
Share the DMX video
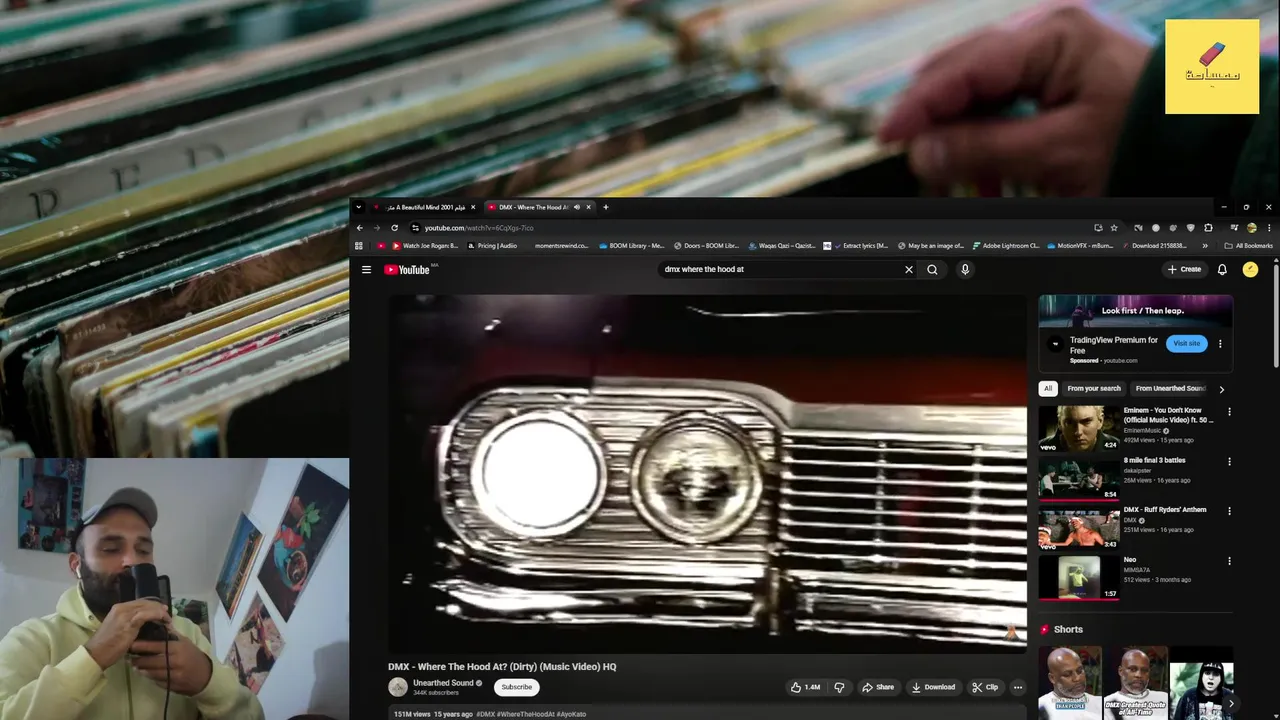pyautogui.click(x=878, y=687)
